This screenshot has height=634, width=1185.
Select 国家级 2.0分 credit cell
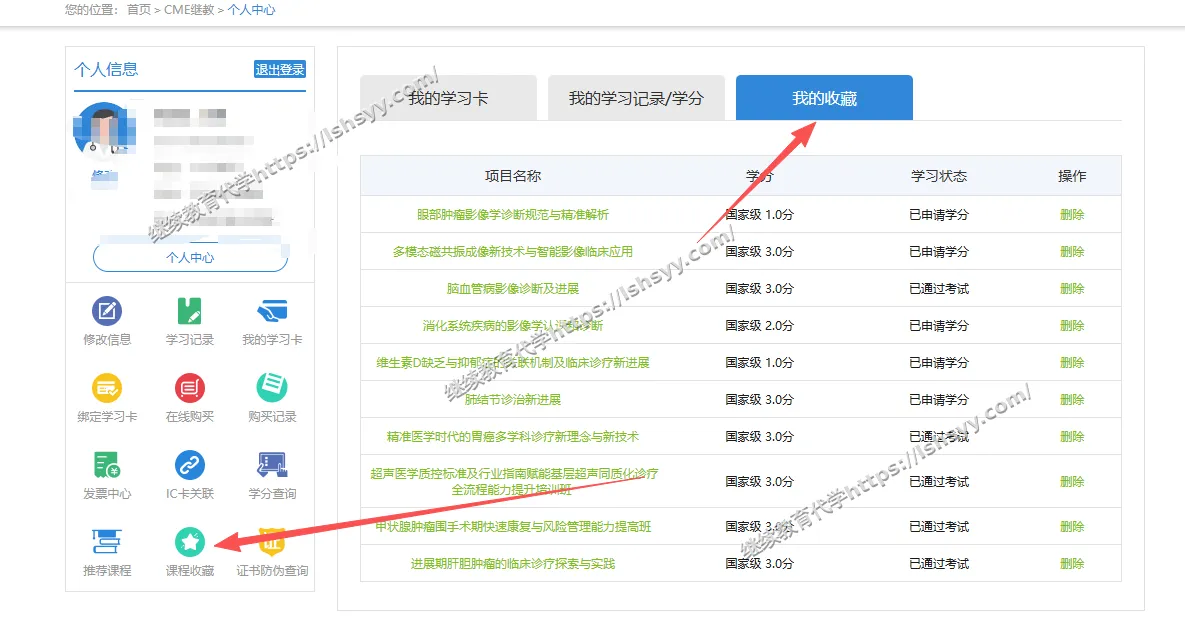(x=759, y=326)
